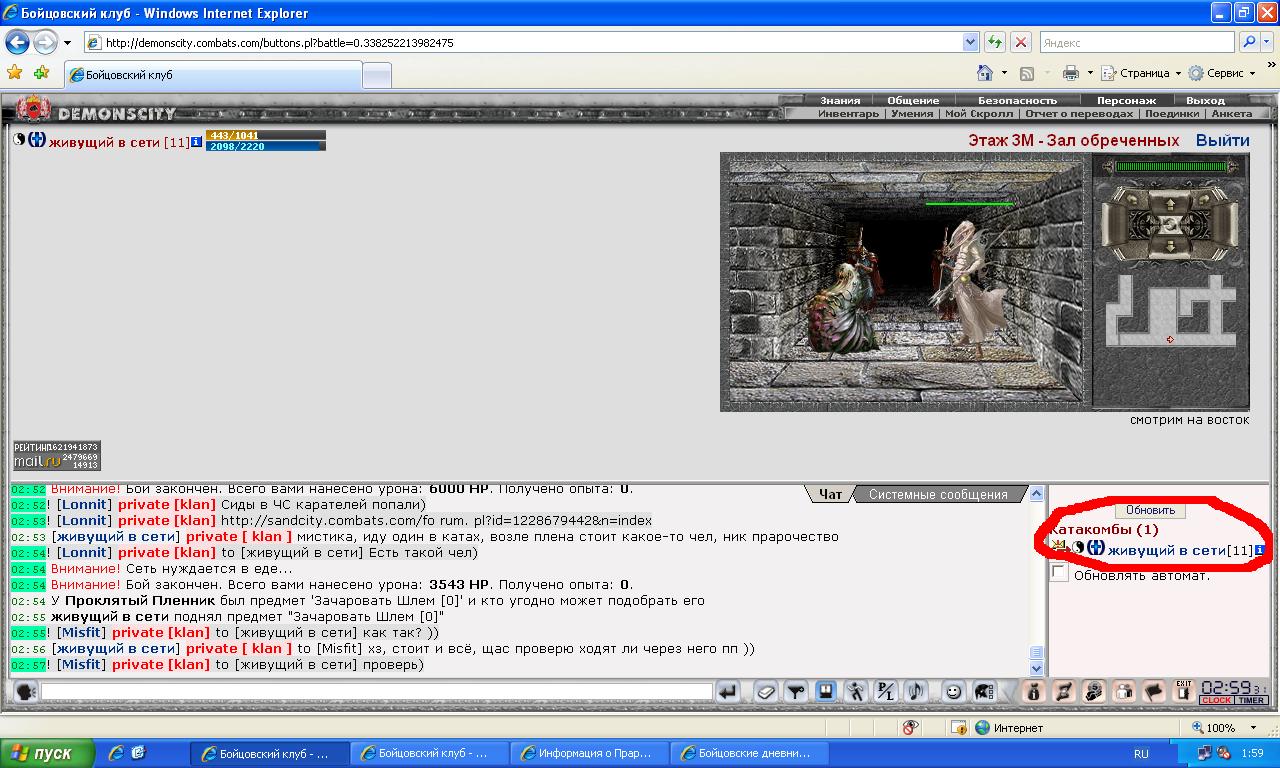Open the Home button dropdown arrow
The image size is (1280, 768).
pyautogui.click(x=1004, y=73)
